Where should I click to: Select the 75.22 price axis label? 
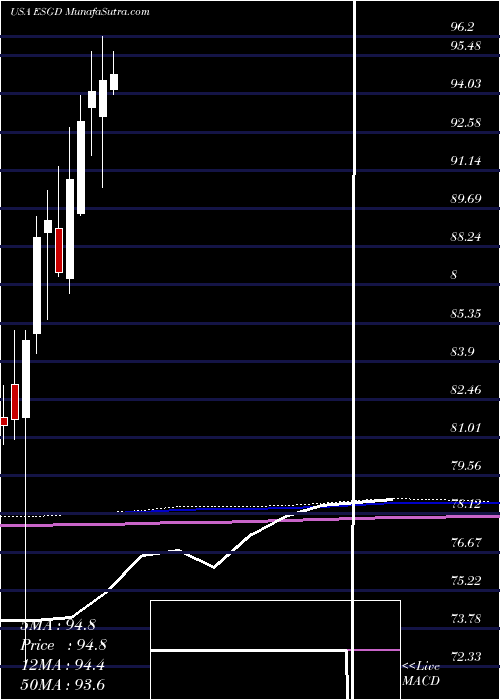coord(466,581)
